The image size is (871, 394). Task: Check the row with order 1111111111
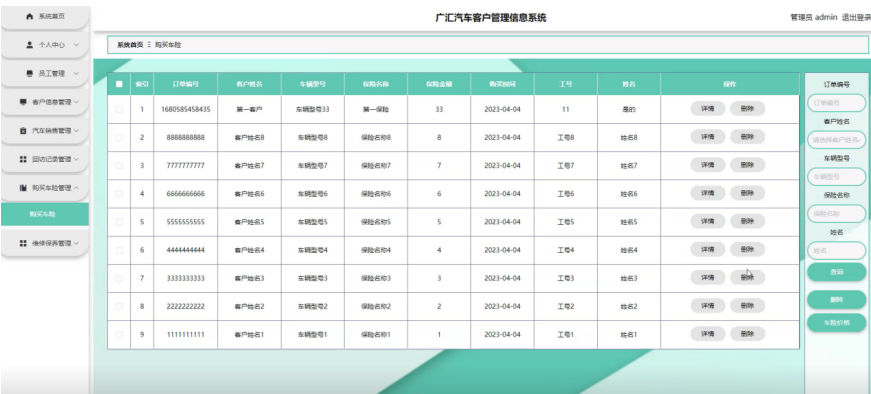pyautogui.click(x=119, y=335)
